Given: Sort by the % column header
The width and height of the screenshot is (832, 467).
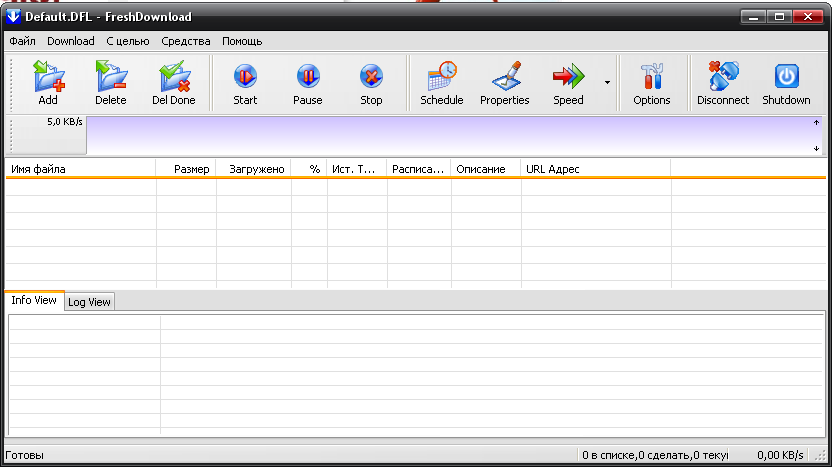Looking at the screenshot, I should pos(309,169).
